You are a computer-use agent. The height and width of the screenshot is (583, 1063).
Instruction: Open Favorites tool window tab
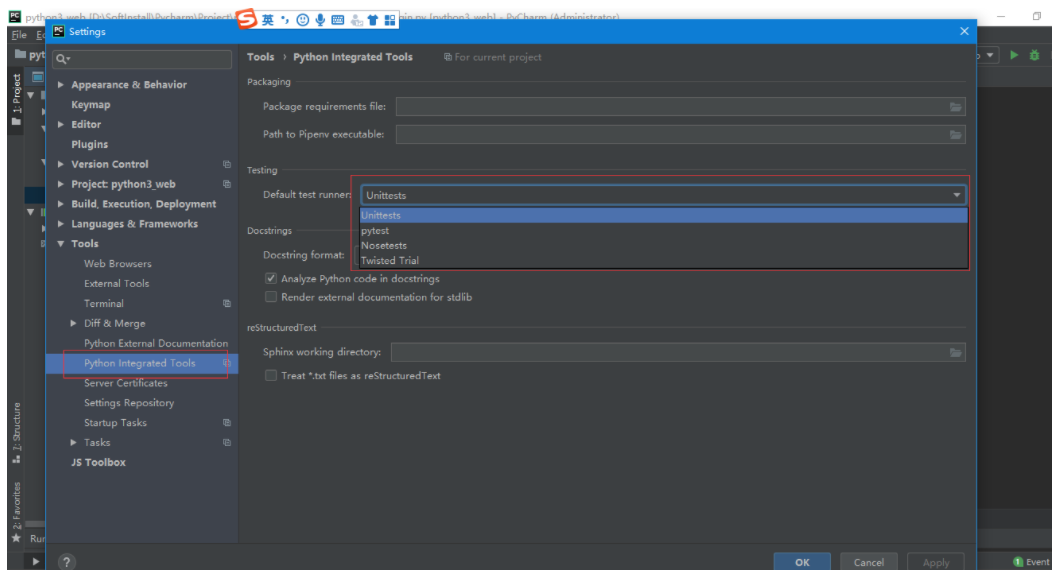[x=16, y=512]
